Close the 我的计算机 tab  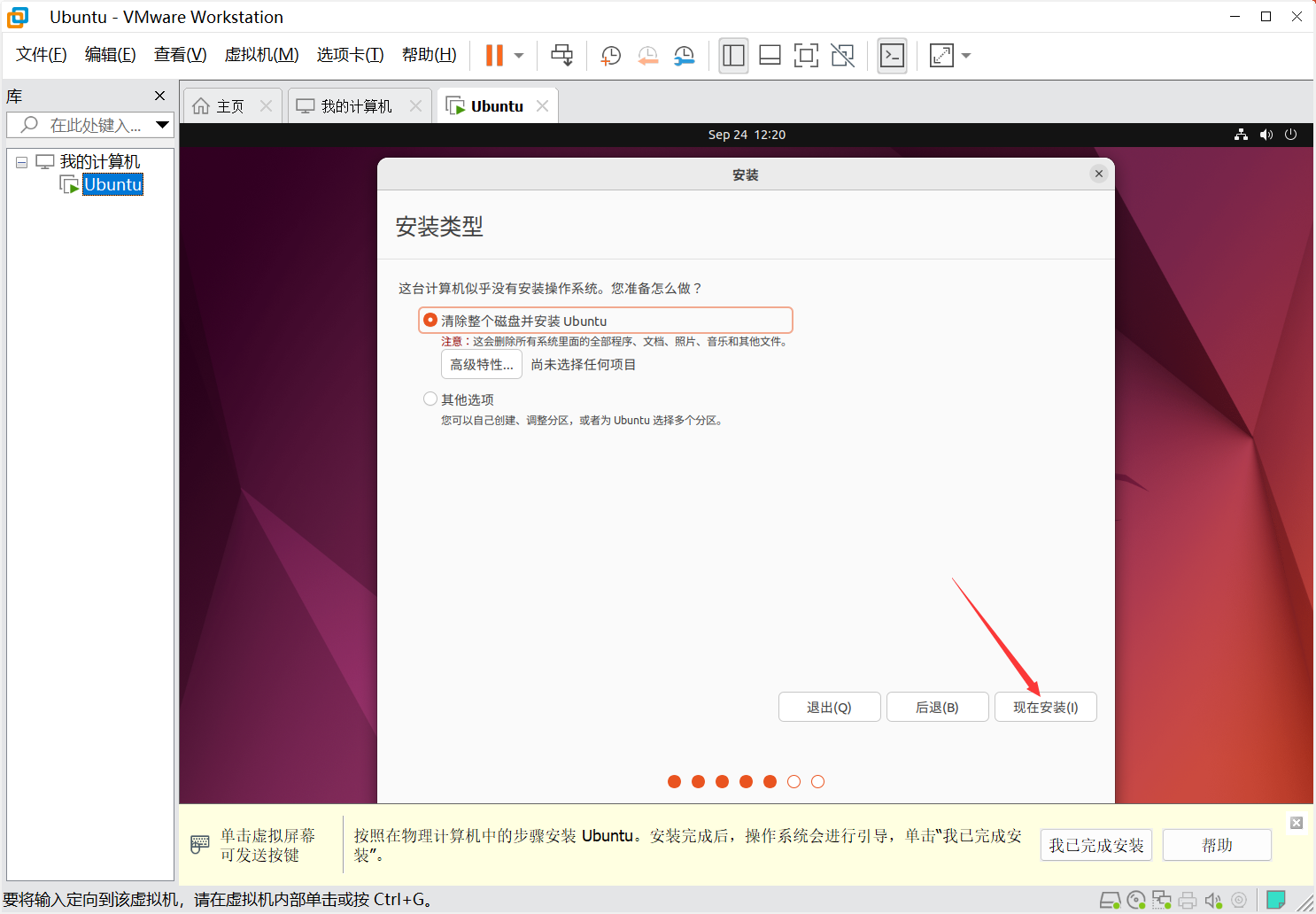coord(415,106)
